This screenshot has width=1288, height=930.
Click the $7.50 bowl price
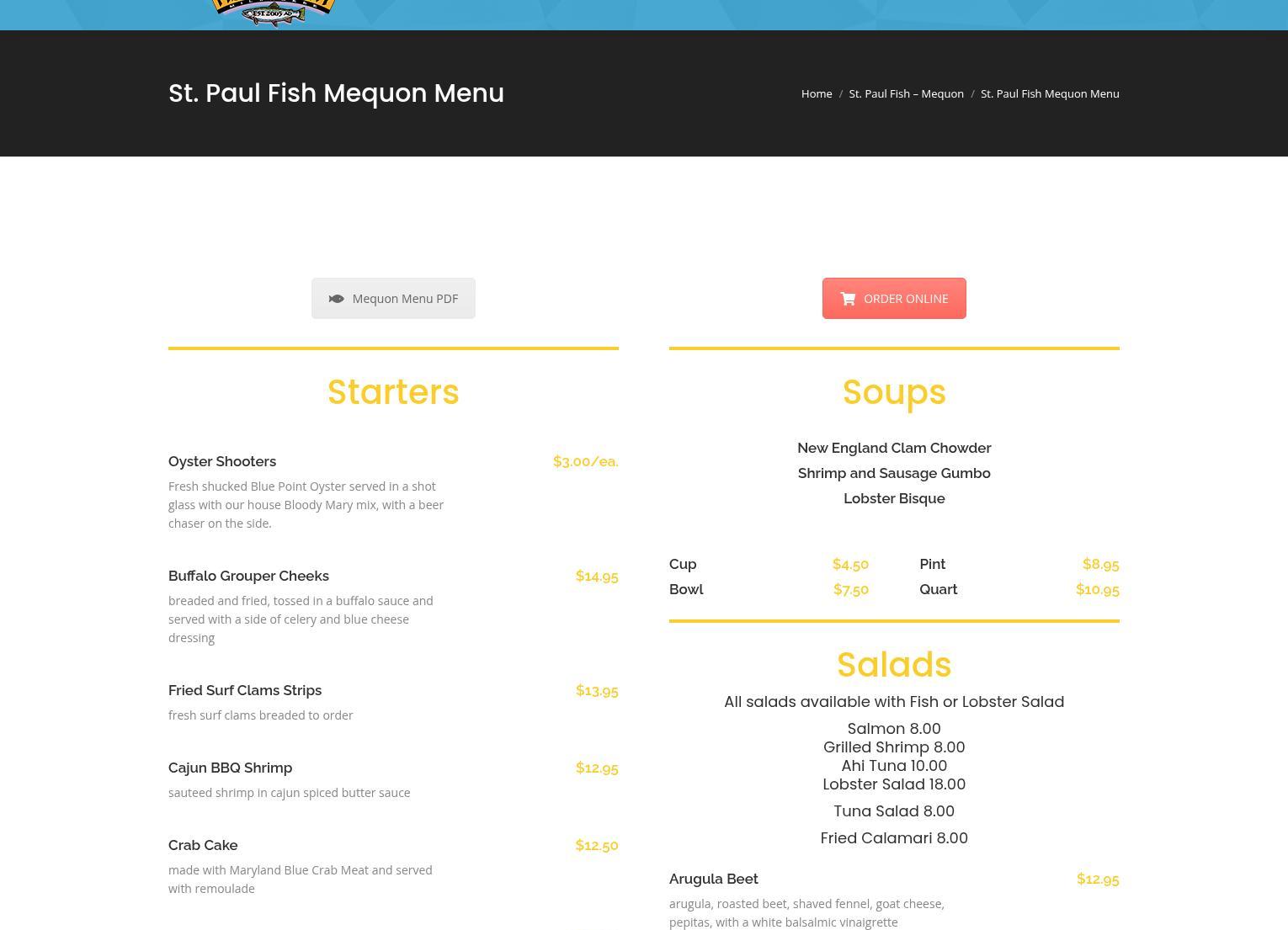pyautogui.click(x=851, y=589)
